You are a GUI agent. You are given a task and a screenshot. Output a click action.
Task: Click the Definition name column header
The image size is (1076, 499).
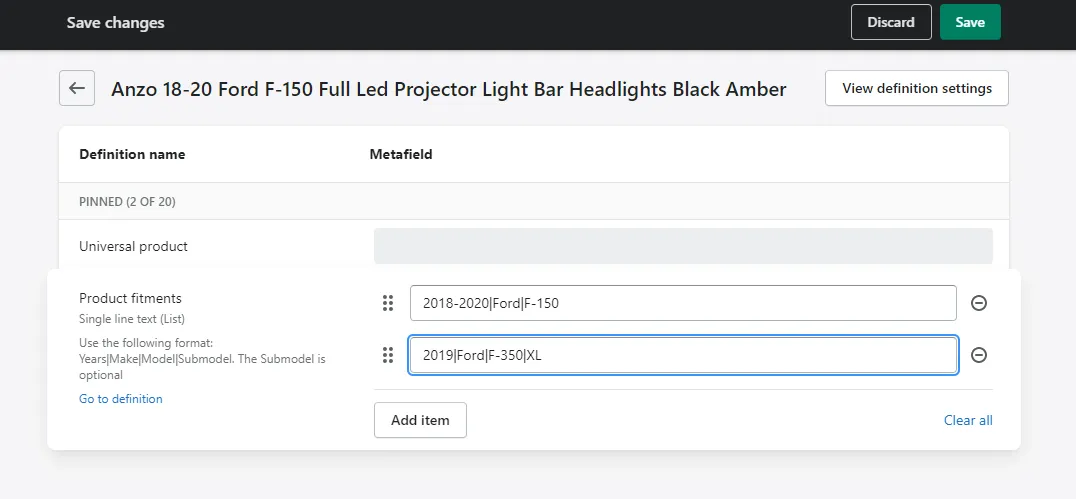pos(132,154)
